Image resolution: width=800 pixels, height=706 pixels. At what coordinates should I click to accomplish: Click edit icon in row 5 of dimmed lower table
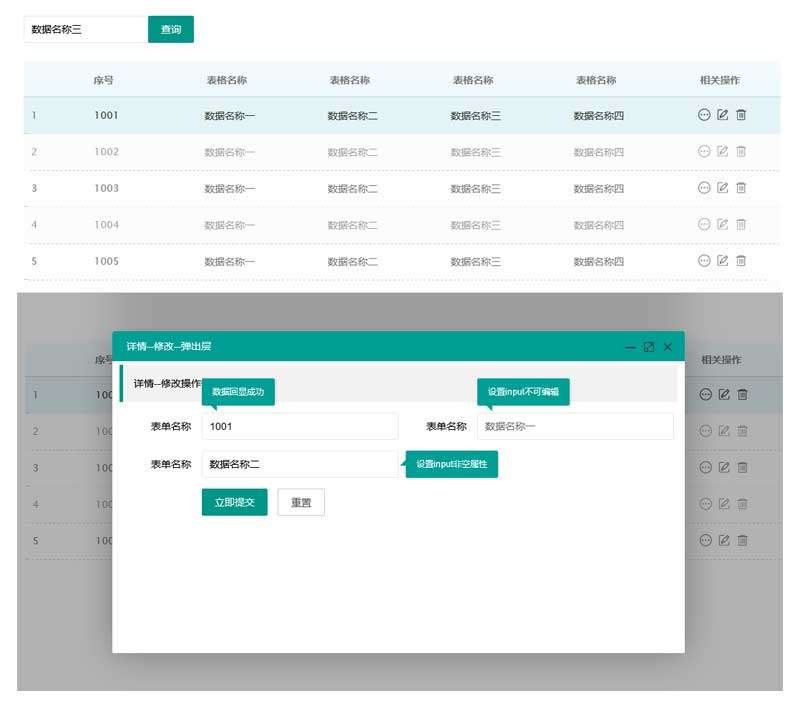pyautogui.click(x=723, y=540)
